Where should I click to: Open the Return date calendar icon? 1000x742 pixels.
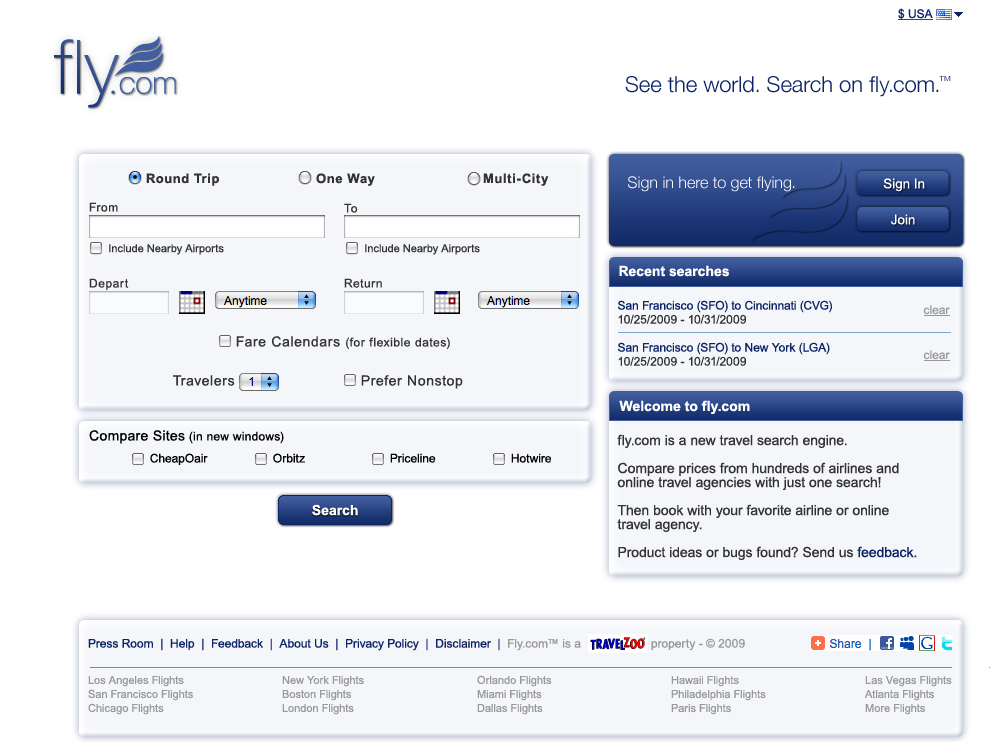click(x=446, y=302)
